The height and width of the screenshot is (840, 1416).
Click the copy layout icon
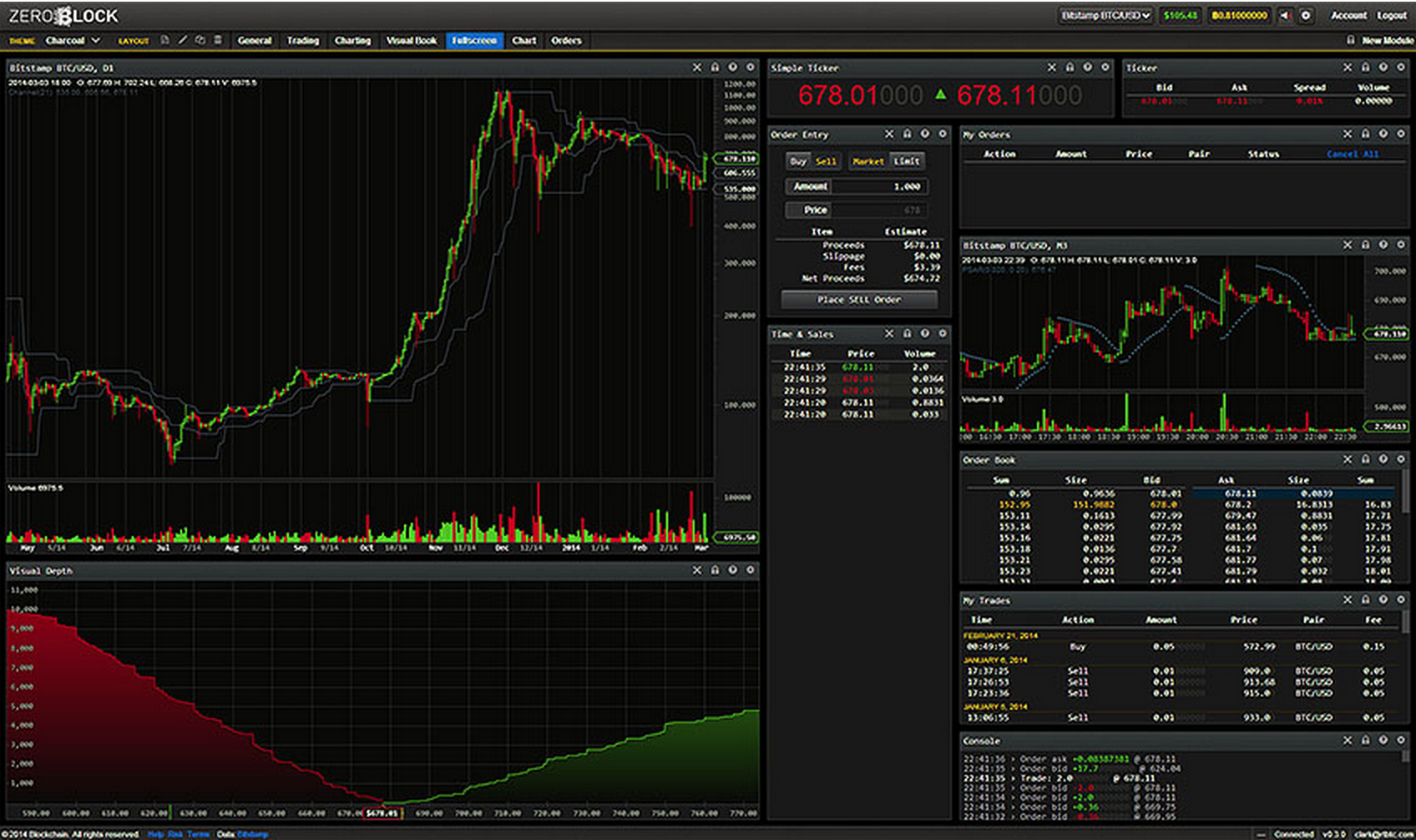coord(200,40)
